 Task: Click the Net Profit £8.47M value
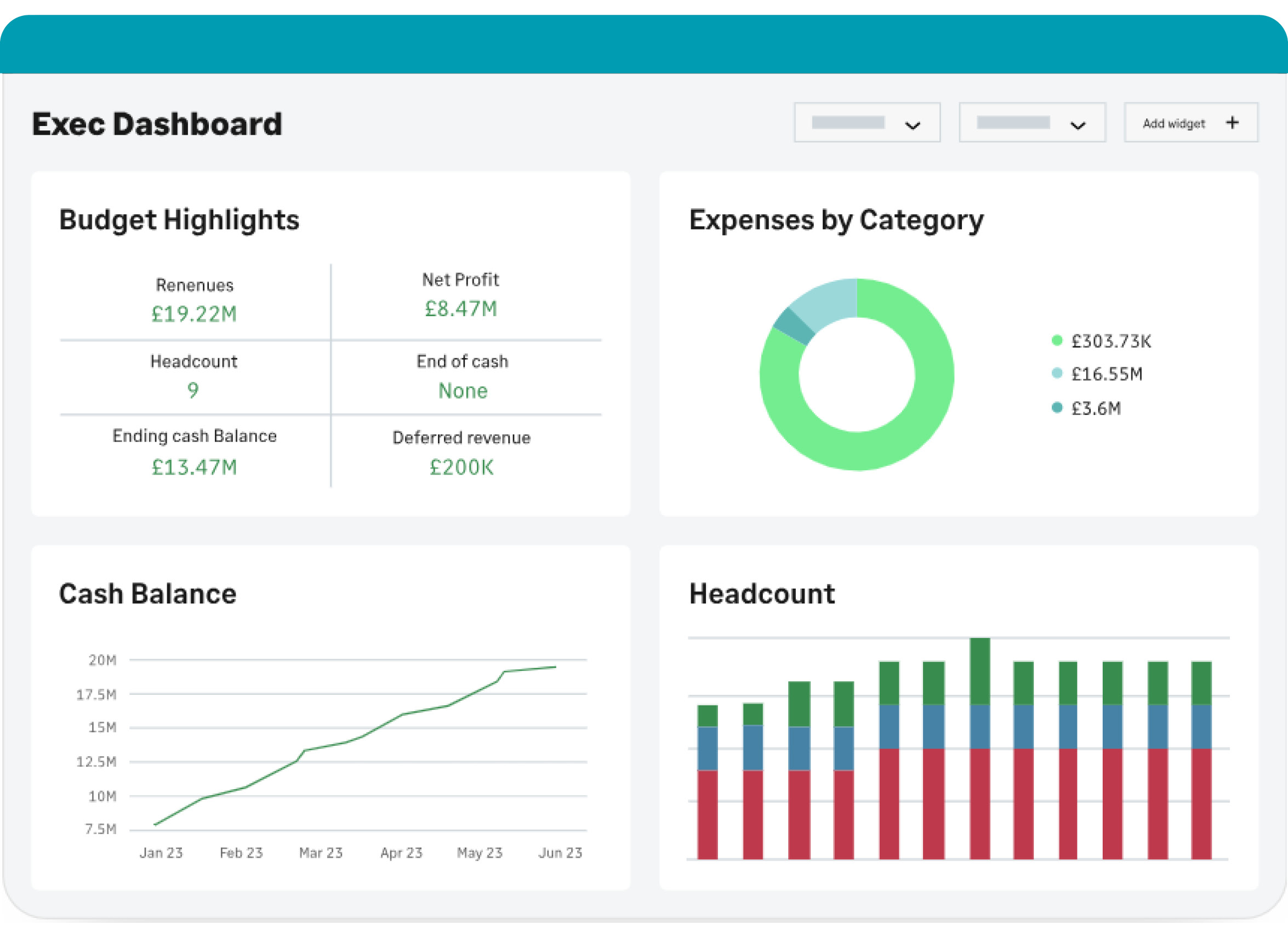(460, 309)
